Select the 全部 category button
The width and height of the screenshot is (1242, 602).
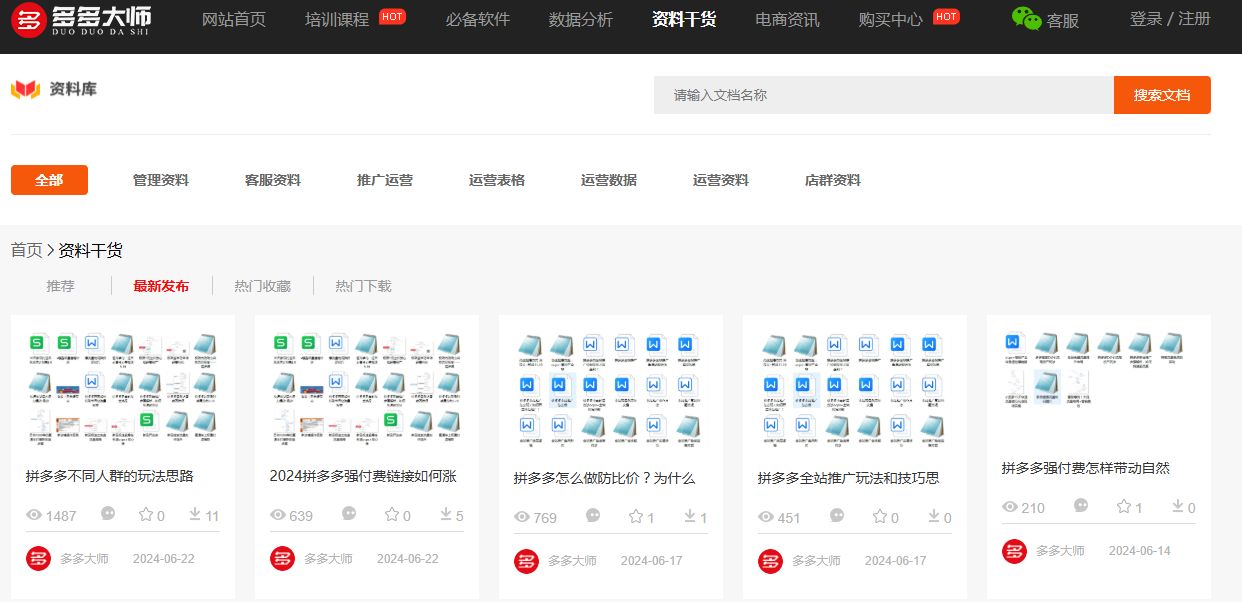tap(49, 180)
